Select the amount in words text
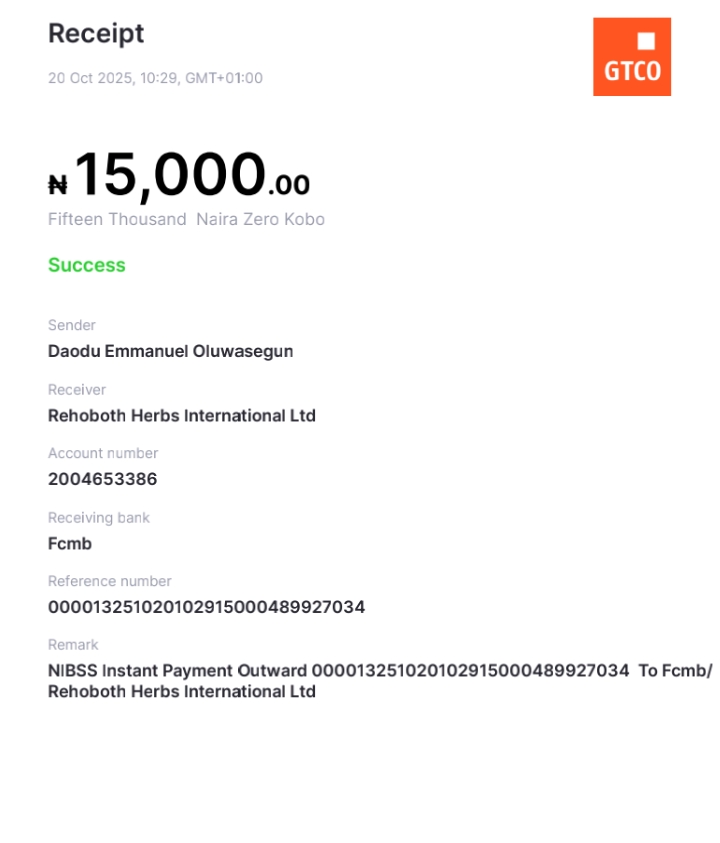The width and height of the screenshot is (720, 843). coord(186,219)
